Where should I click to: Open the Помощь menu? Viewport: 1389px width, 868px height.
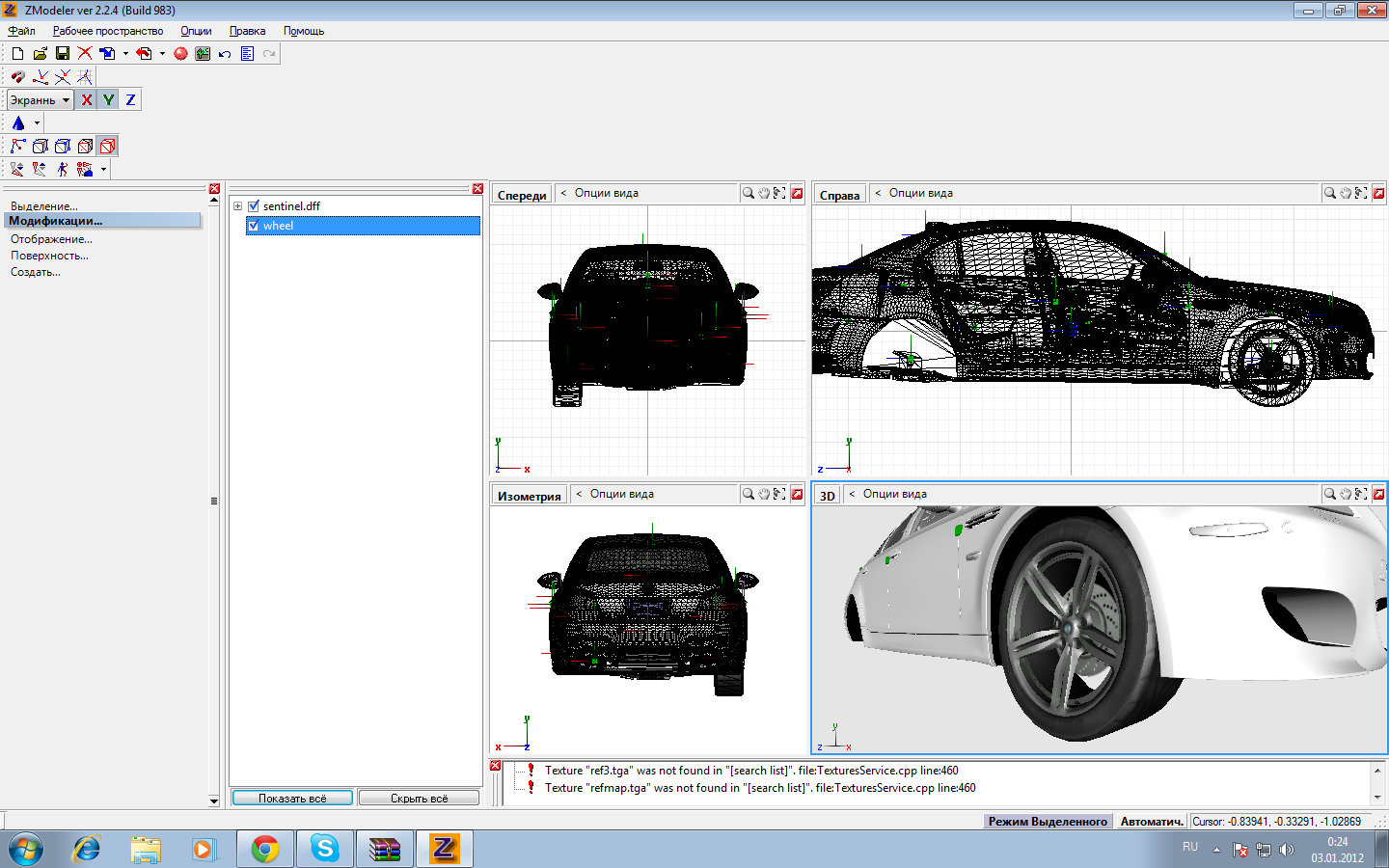click(x=304, y=31)
